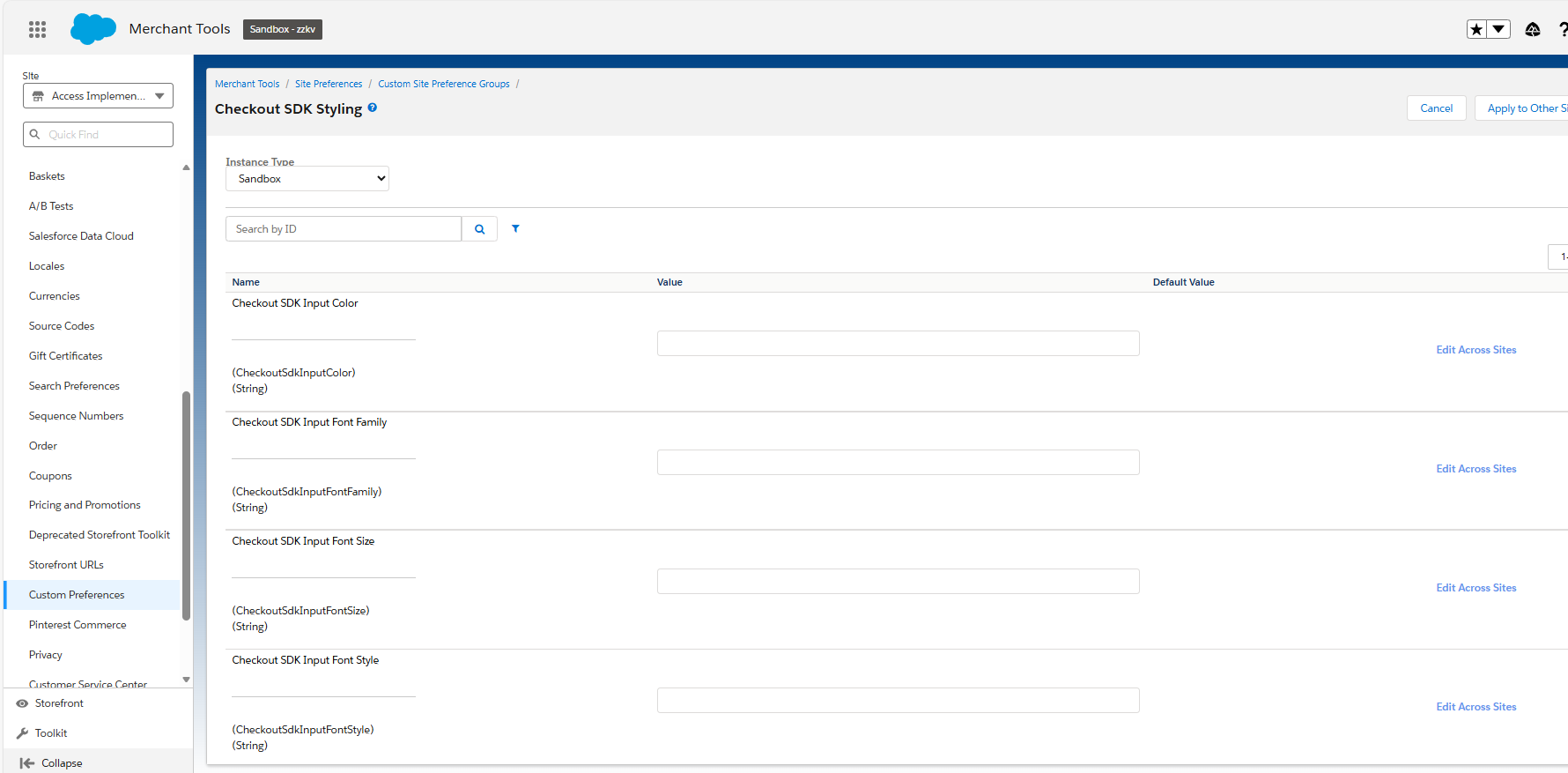The height and width of the screenshot is (773, 1568).
Task: Open Storefront URLs in the sidebar
Action: pos(66,565)
